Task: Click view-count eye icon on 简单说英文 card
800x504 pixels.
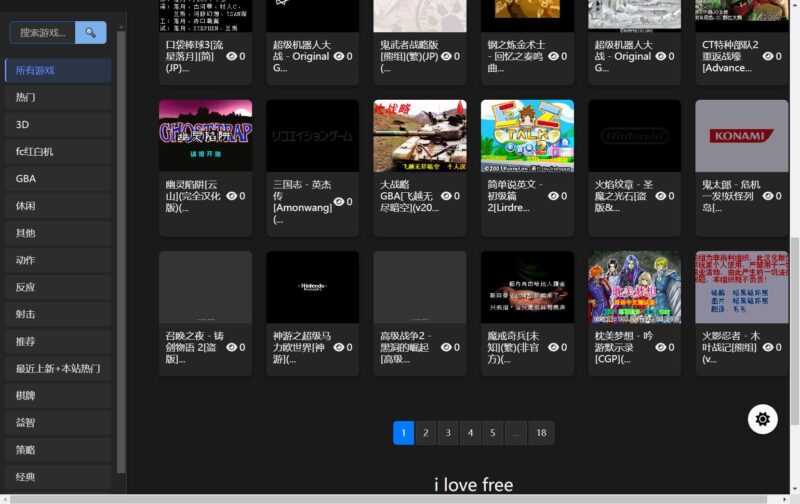Action: click(553, 196)
